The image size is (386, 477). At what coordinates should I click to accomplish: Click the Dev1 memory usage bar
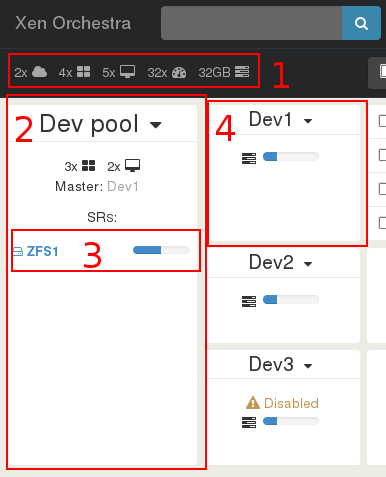pos(291,156)
